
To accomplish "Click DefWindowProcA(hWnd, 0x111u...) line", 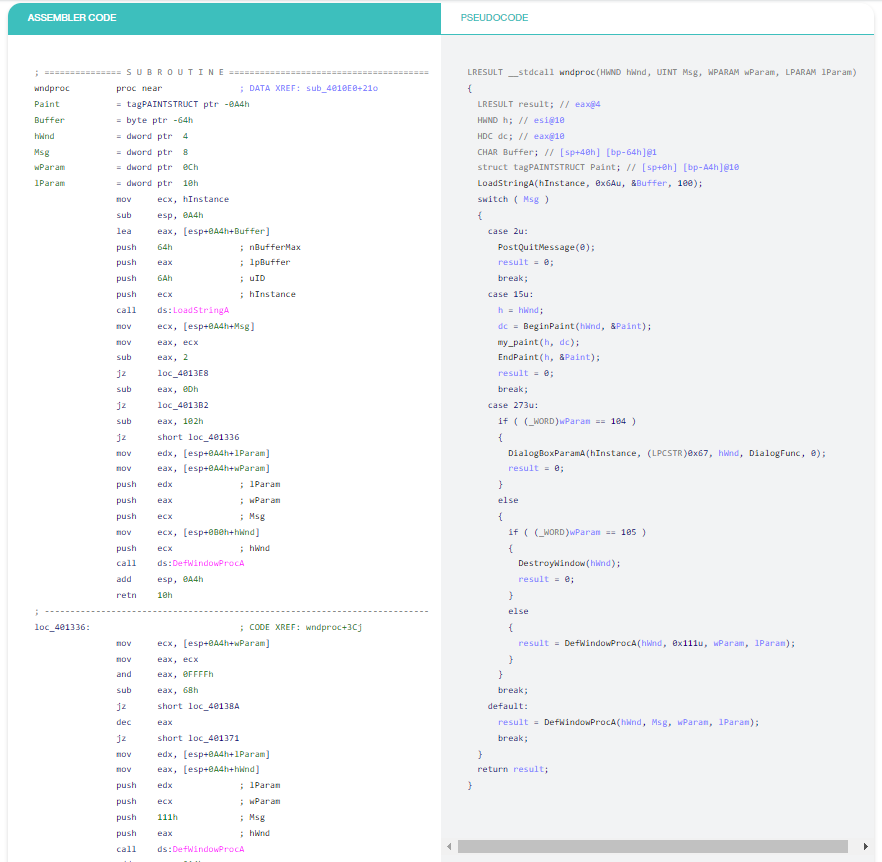I will [x=657, y=643].
